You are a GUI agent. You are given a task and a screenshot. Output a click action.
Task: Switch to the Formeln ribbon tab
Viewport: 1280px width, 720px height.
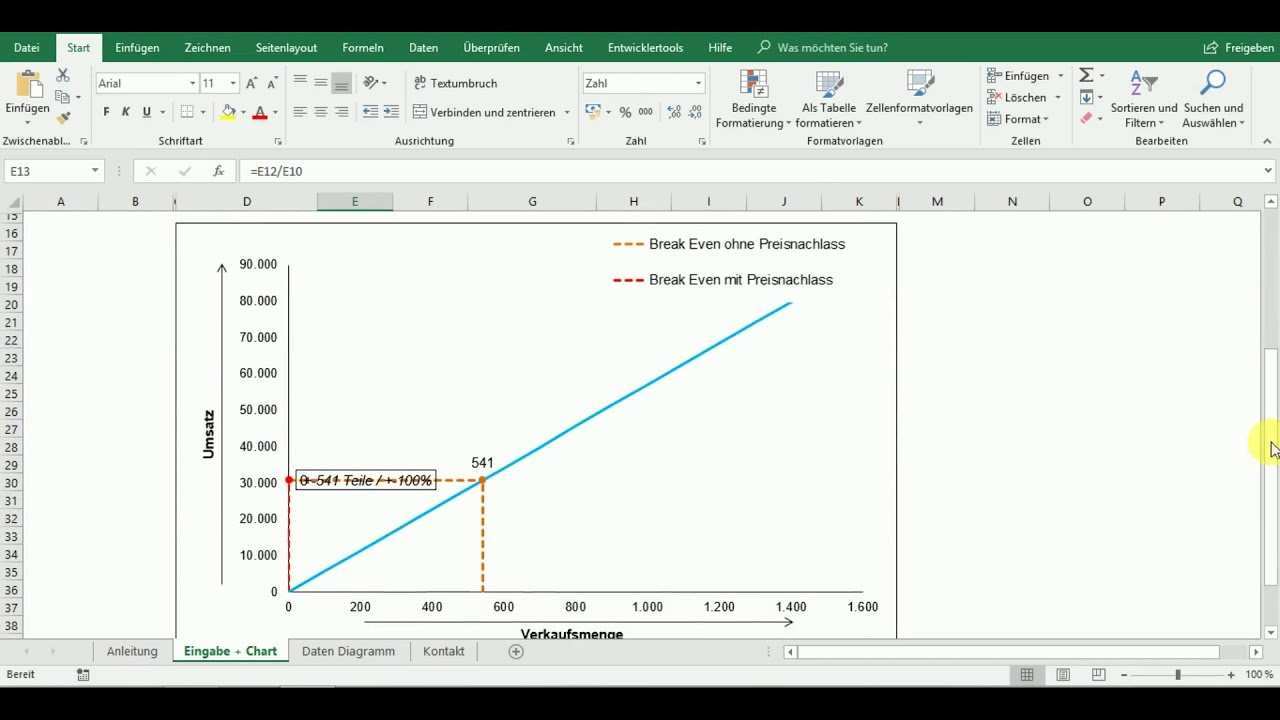coord(362,47)
